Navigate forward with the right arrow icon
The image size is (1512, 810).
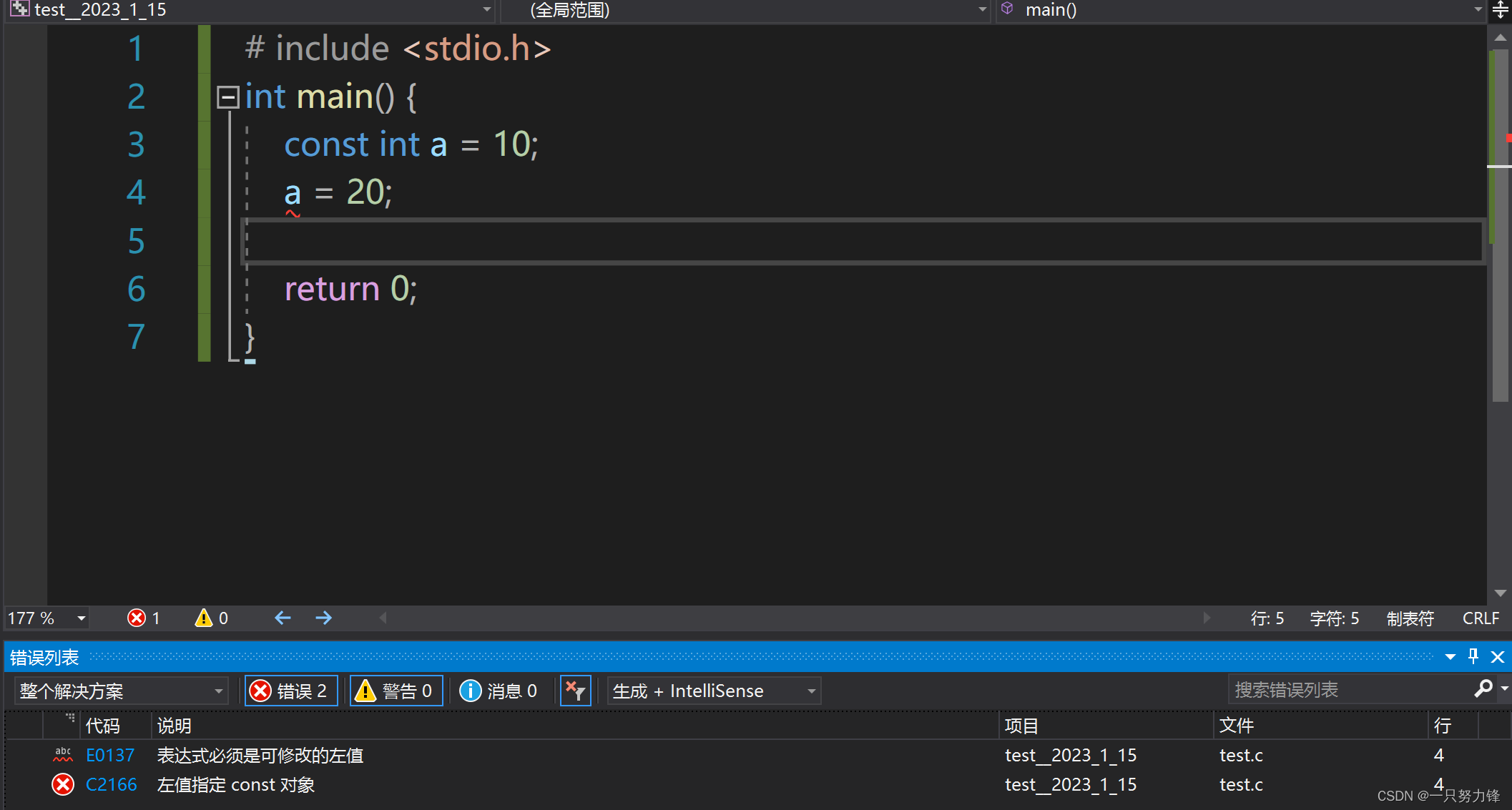[323, 618]
